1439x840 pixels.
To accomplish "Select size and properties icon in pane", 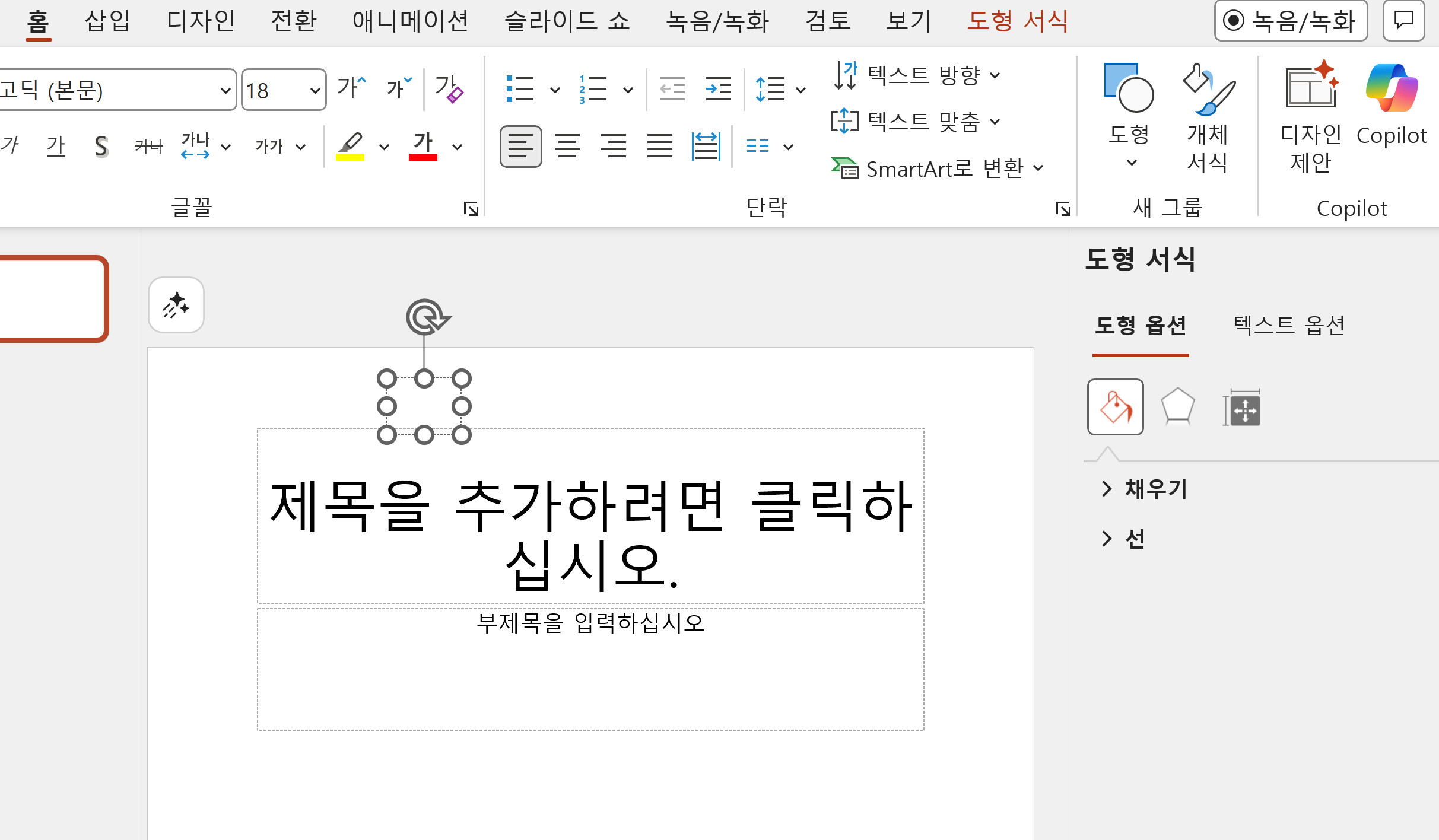I will (1242, 408).
